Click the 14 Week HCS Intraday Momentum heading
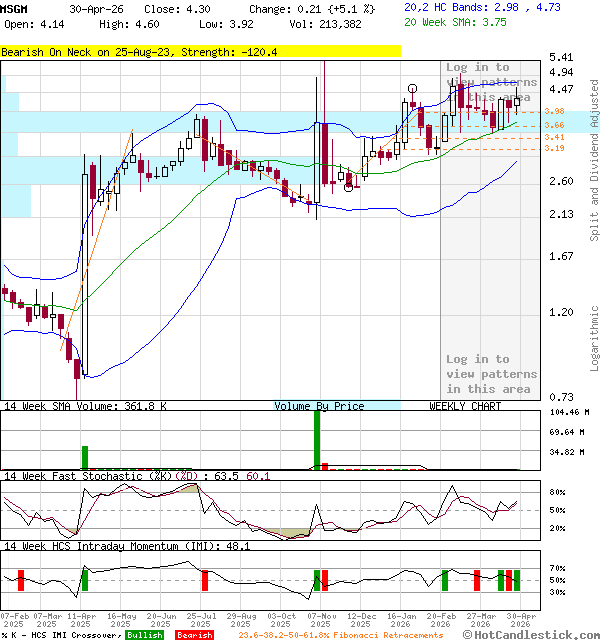The width and height of the screenshot is (600, 640). coord(126,546)
